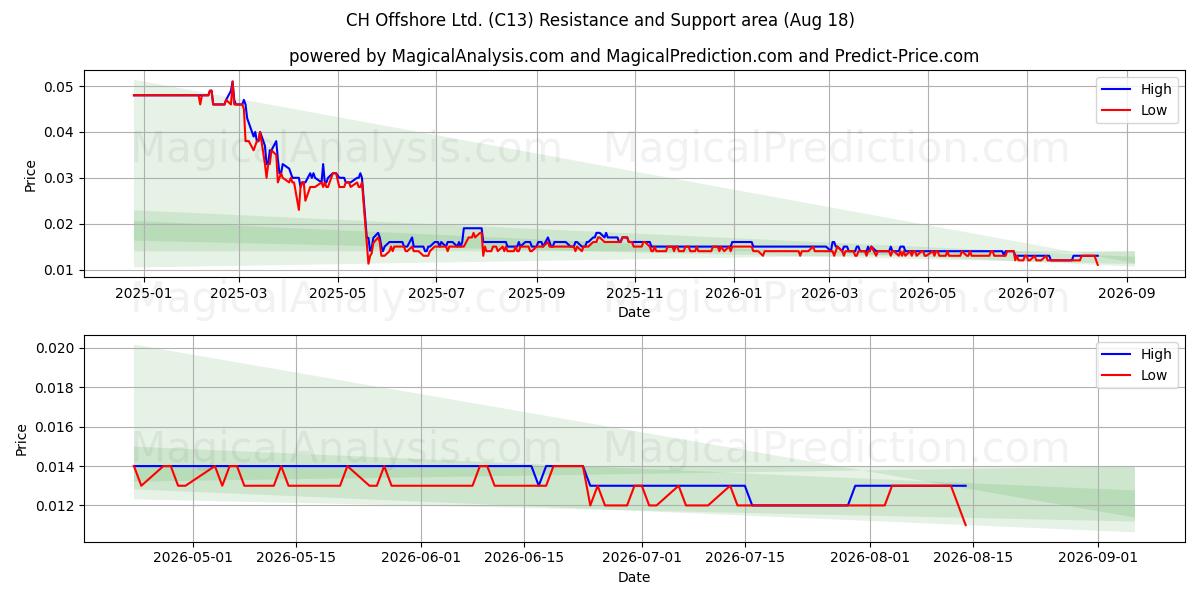The width and height of the screenshot is (1200, 600).
Task: Click the '2026-05' x-axis label in the top chart
Action: click(x=926, y=293)
